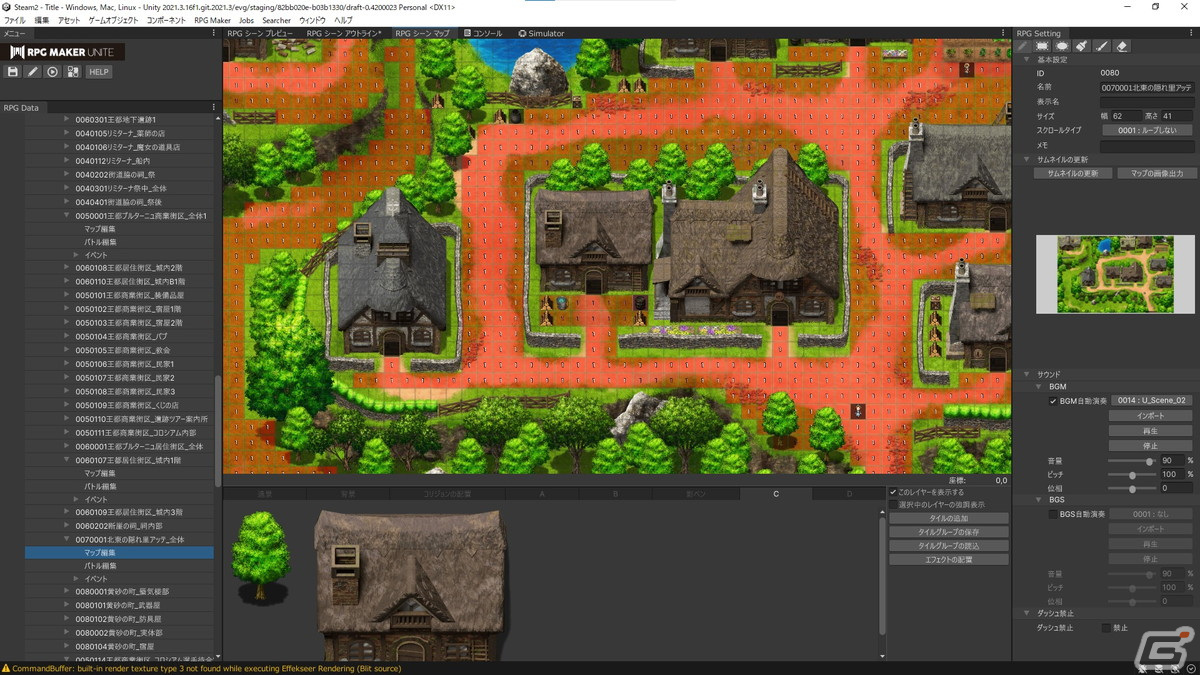Click the exclamation event marker on the map
The height and width of the screenshot is (675, 1200).
click(x=857, y=410)
